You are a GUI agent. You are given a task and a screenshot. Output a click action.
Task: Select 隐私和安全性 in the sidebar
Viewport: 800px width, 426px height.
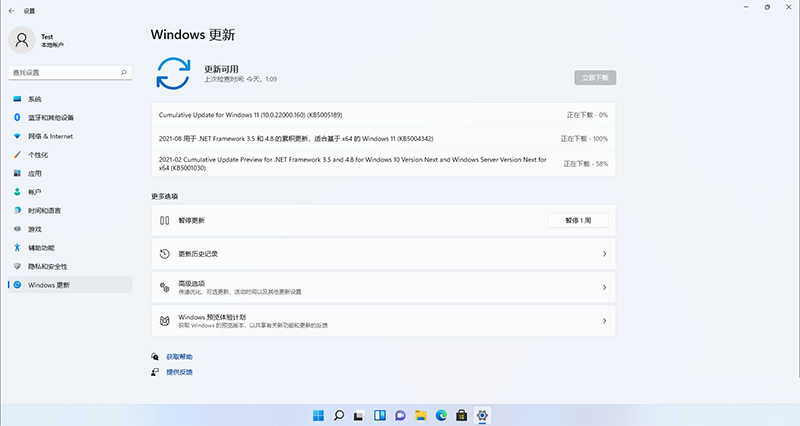70,266
